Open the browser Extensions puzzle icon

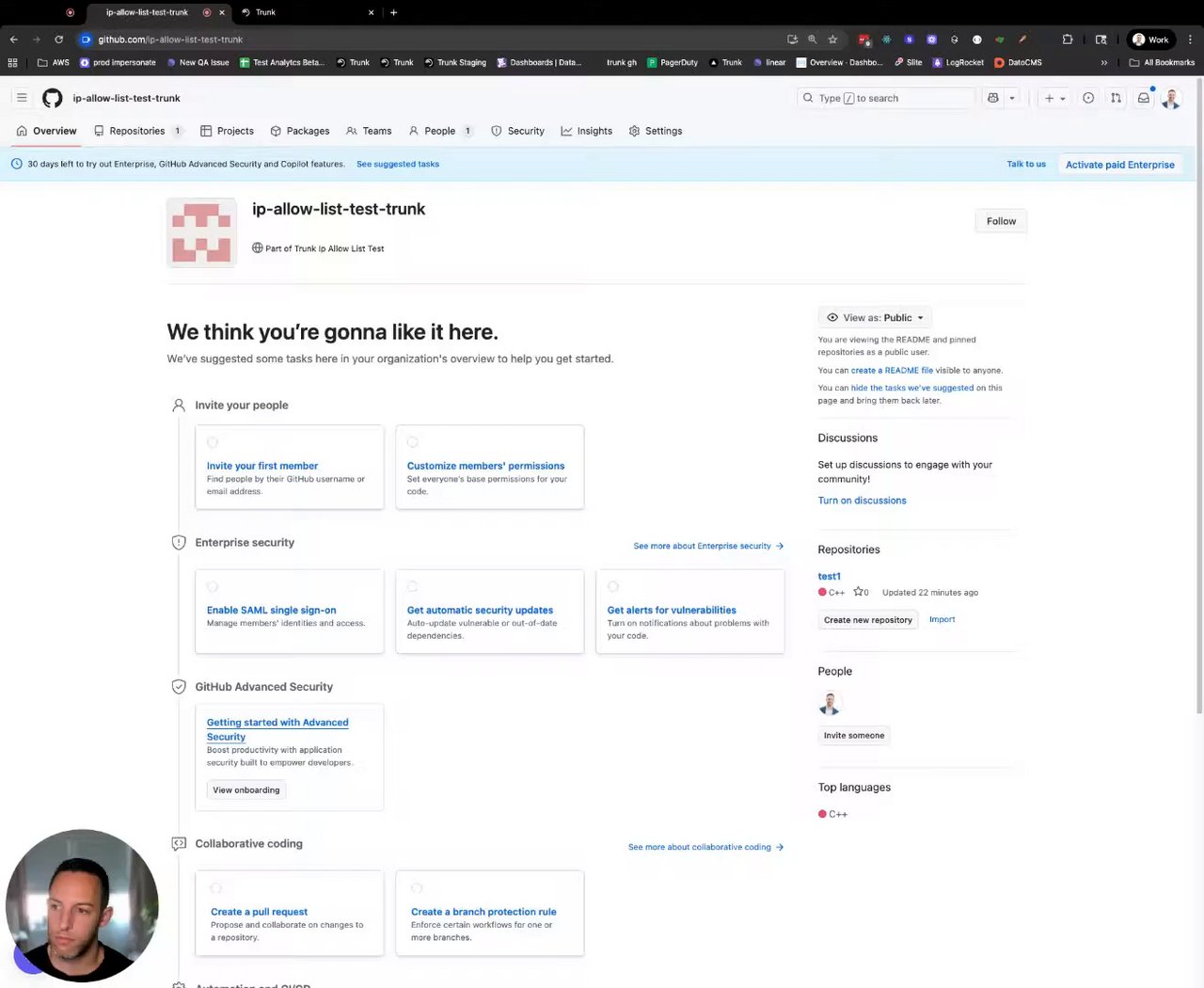tap(1068, 40)
